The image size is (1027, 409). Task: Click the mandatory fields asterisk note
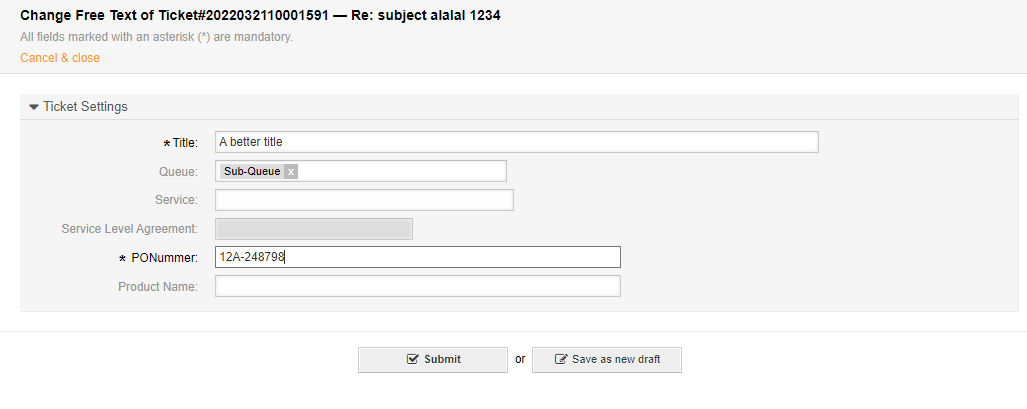[156, 37]
